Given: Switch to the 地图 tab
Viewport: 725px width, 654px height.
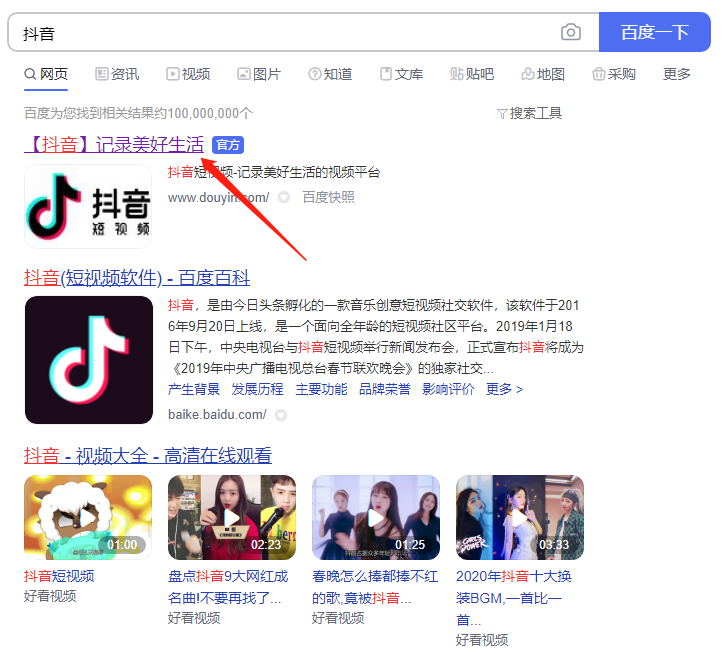Looking at the screenshot, I should pyautogui.click(x=543, y=74).
